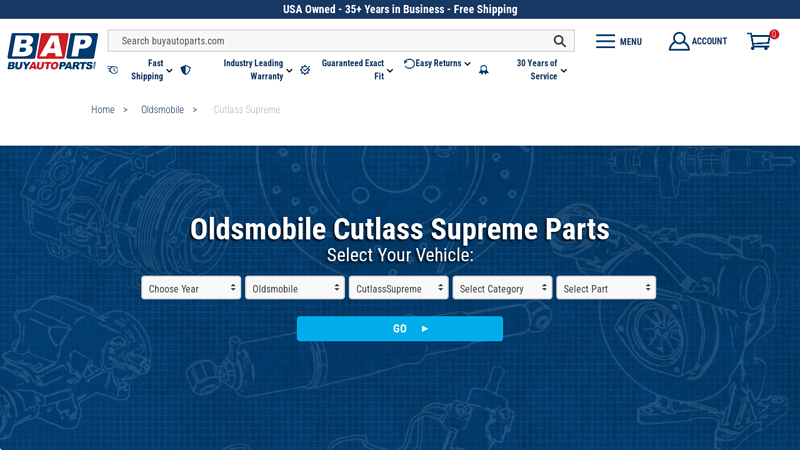Viewport: 800px width, 450px height.
Task: Open the CutlassSupreme model selector
Action: [398, 288]
